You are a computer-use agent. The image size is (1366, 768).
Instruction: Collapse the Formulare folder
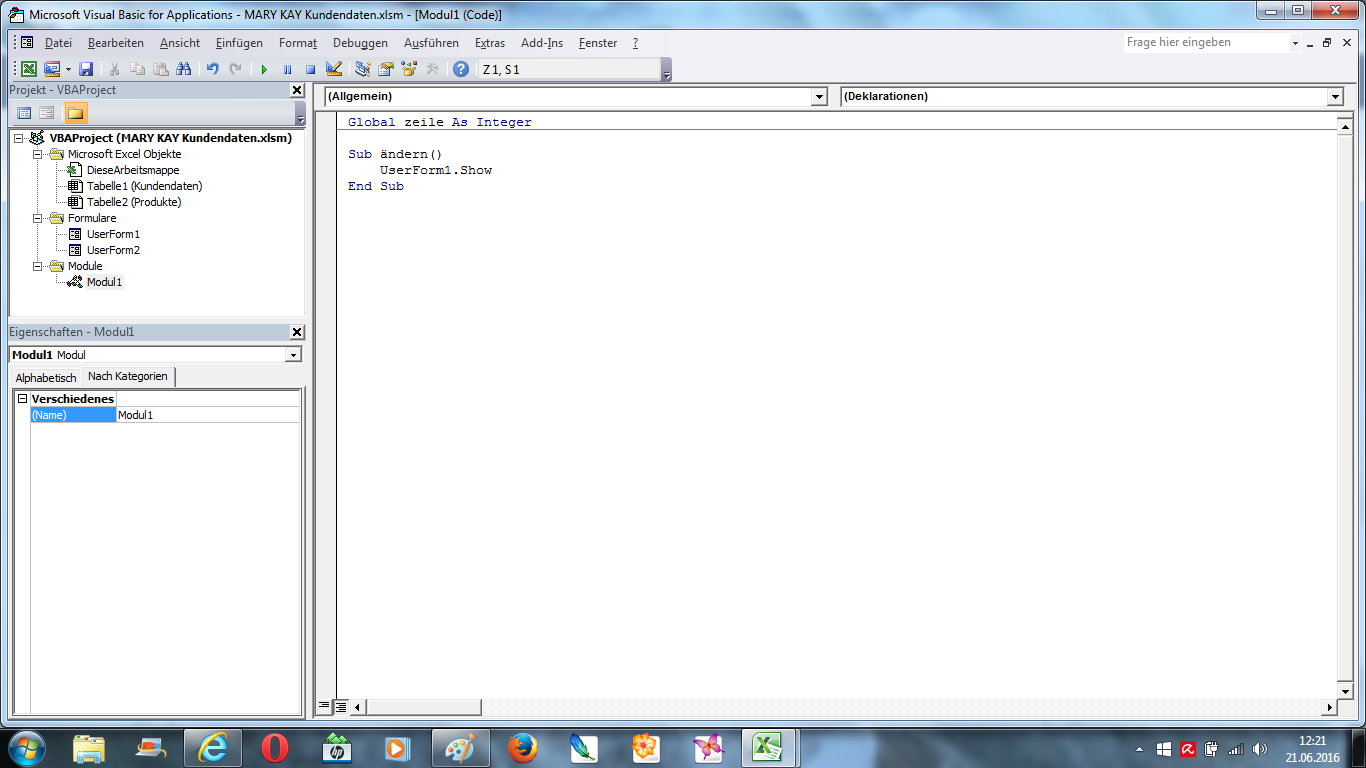click(38, 218)
